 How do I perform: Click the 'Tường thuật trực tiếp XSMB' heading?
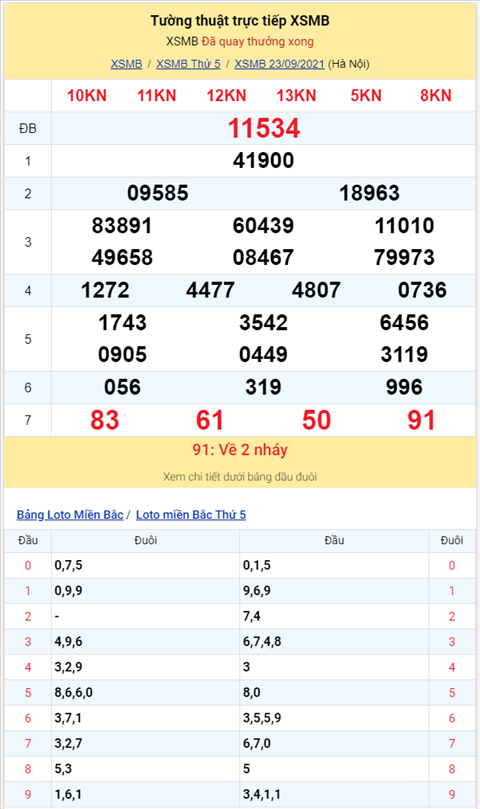240,21
